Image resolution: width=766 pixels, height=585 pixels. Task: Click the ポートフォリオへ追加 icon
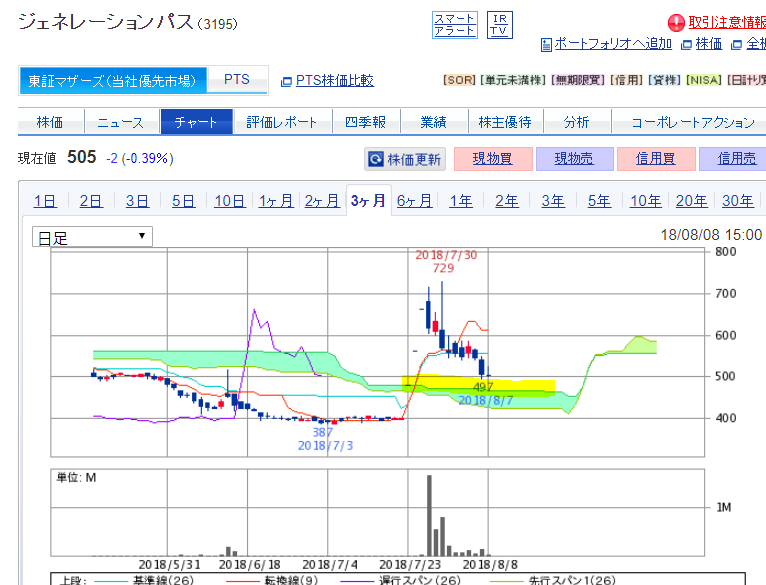pyautogui.click(x=546, y=44)
